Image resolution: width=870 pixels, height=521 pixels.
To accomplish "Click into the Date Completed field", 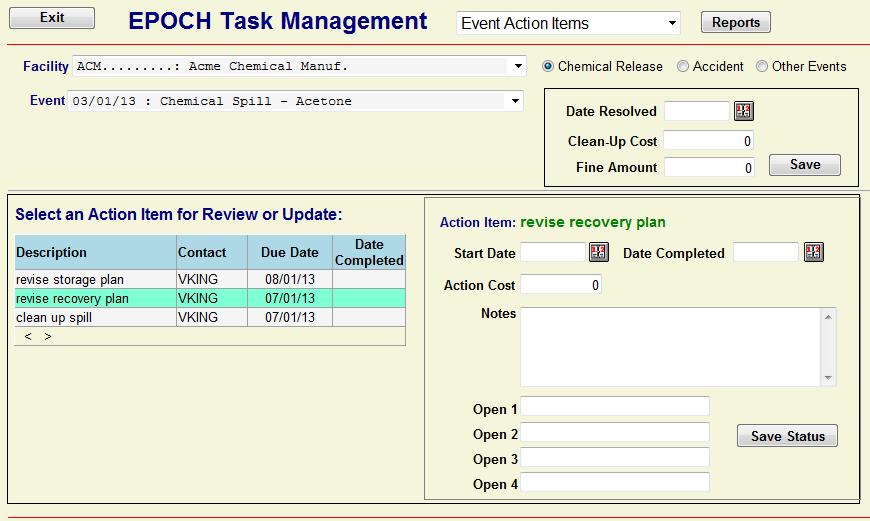I will (766, 252).
